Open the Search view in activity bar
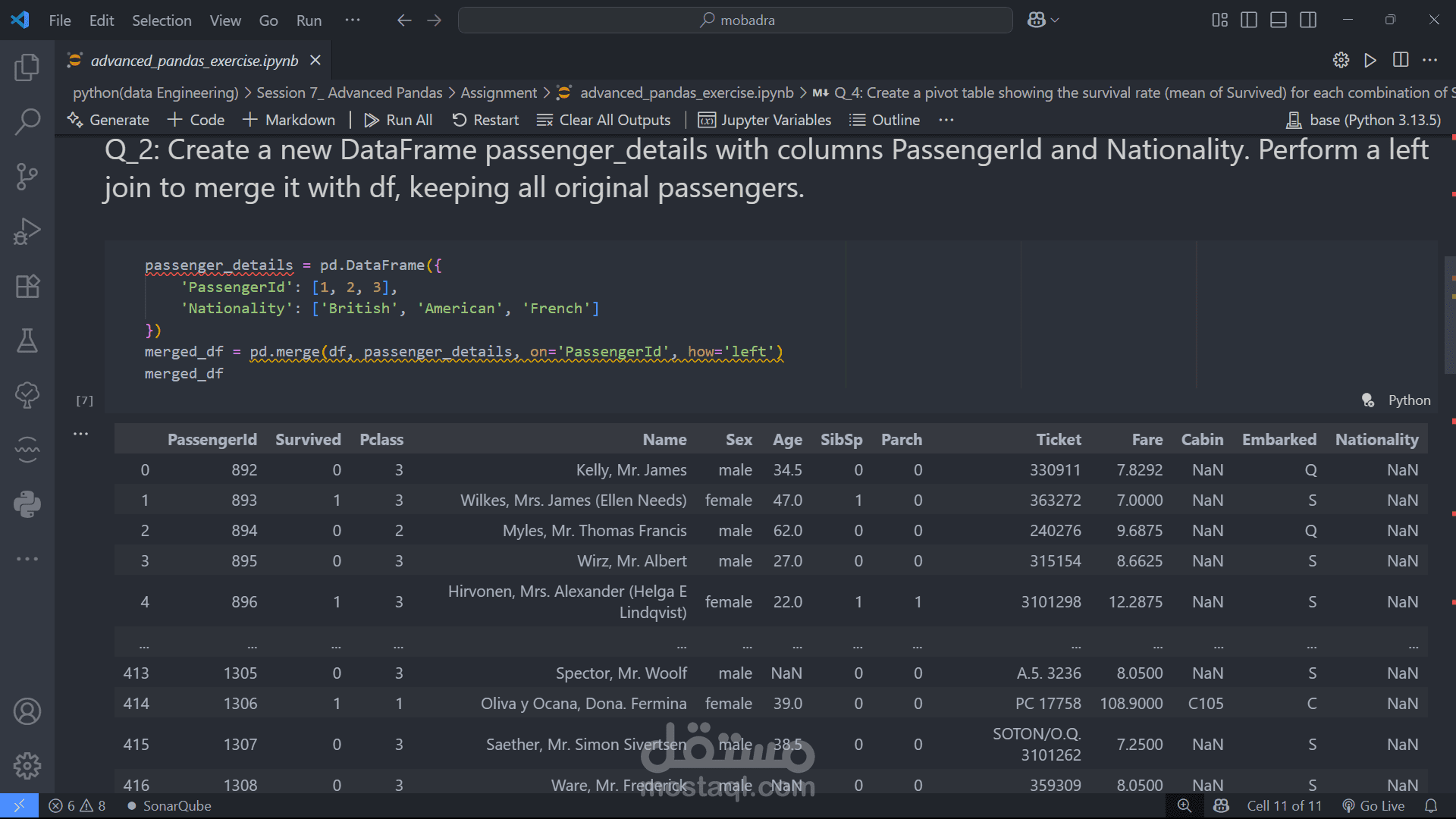The width and height of the screenshot is (1456, 819). [x=27, y=122]
